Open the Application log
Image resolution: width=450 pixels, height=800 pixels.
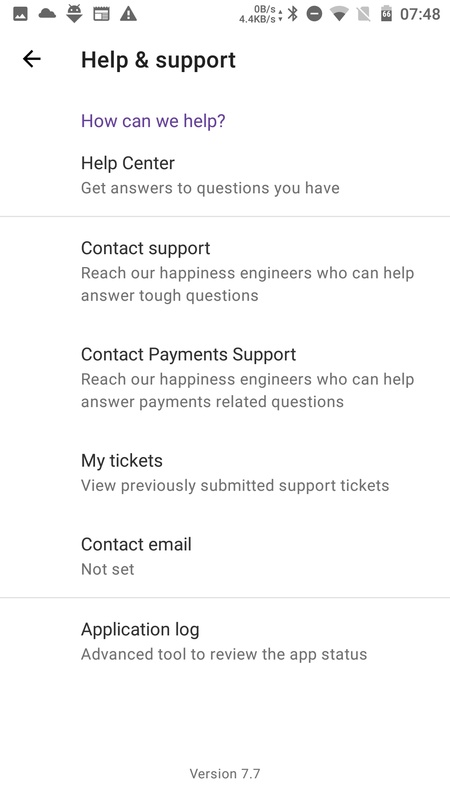tap(225, 641)
